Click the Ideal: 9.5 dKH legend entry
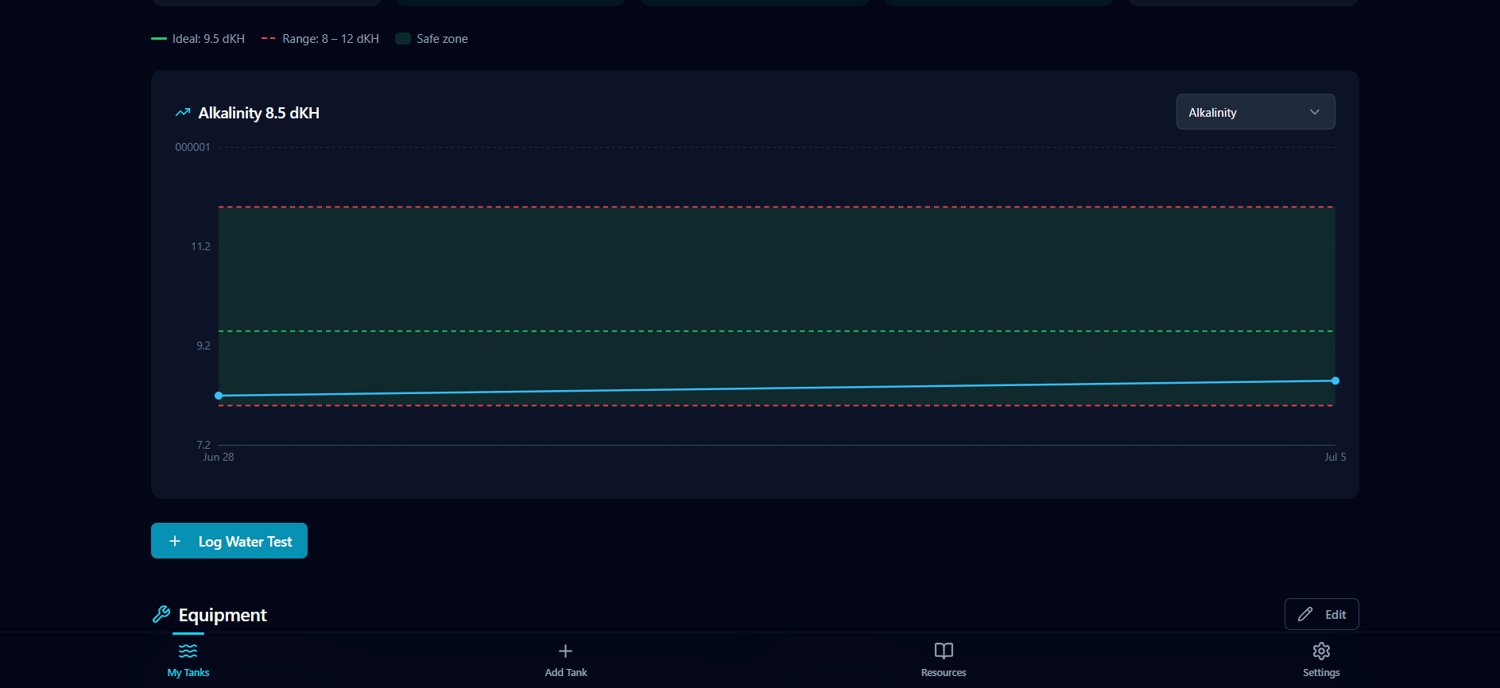Image resolution: width=1500 pixels, height=688 pixels. [x=198, y=39]
